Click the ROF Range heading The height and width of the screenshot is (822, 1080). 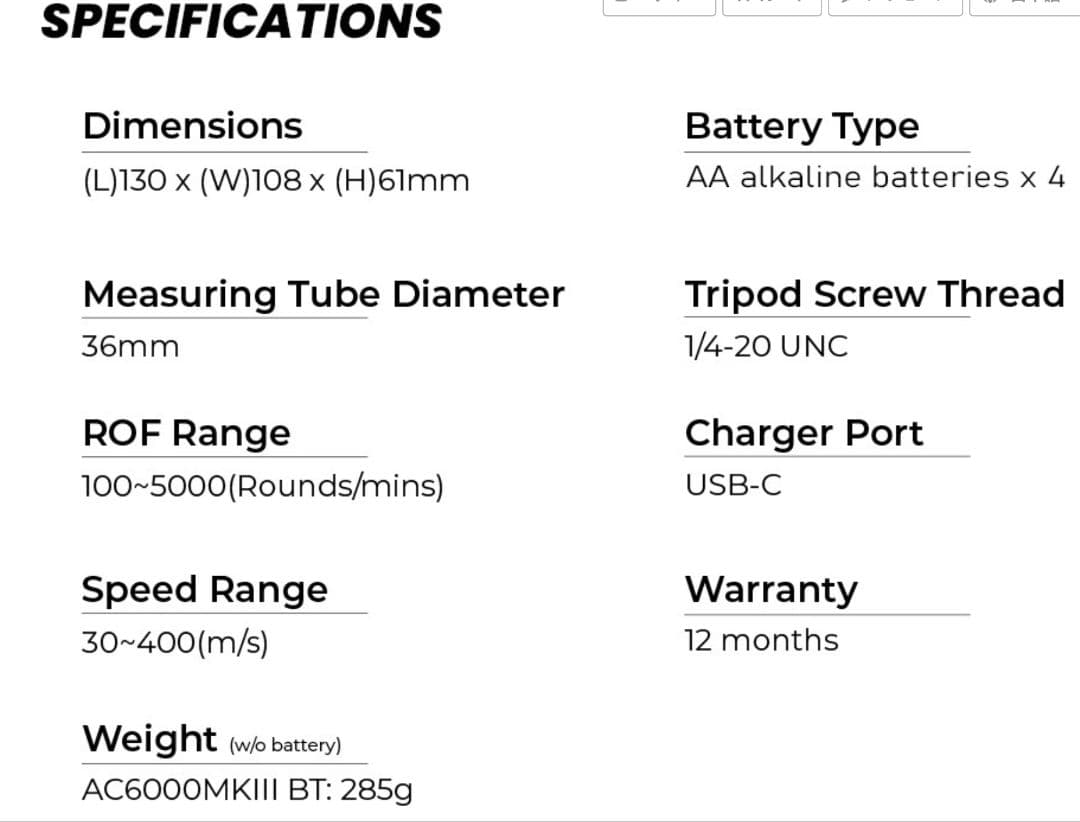click(x=186, y=433)
